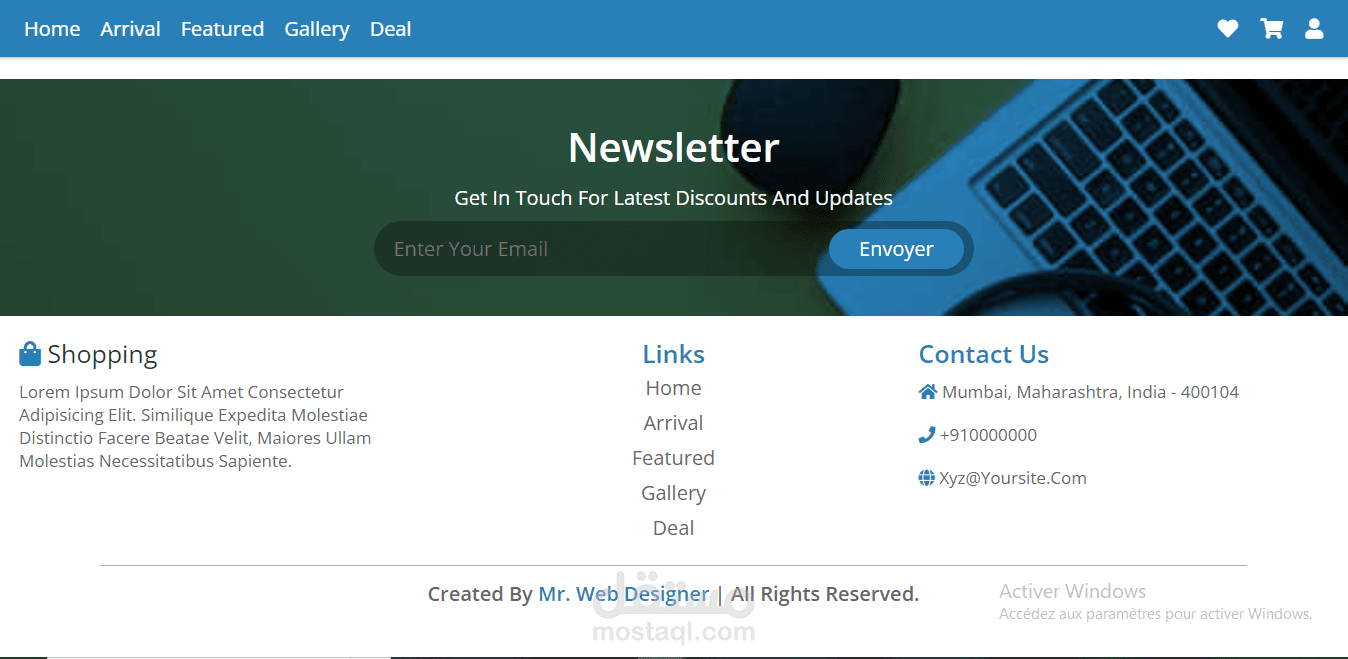Open the shopping cart icon
The height and width of the screenshot is (659, 1348).
[x=1271, y=29]
